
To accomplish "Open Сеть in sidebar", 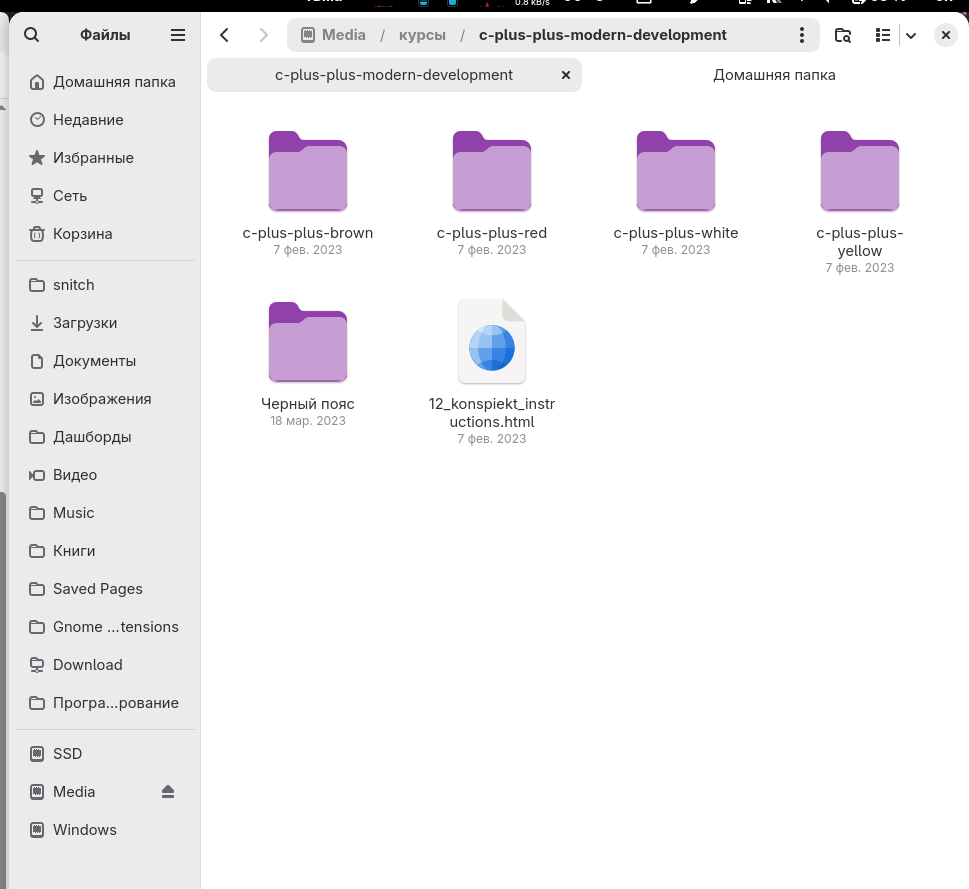I will (x=105, y=196).
